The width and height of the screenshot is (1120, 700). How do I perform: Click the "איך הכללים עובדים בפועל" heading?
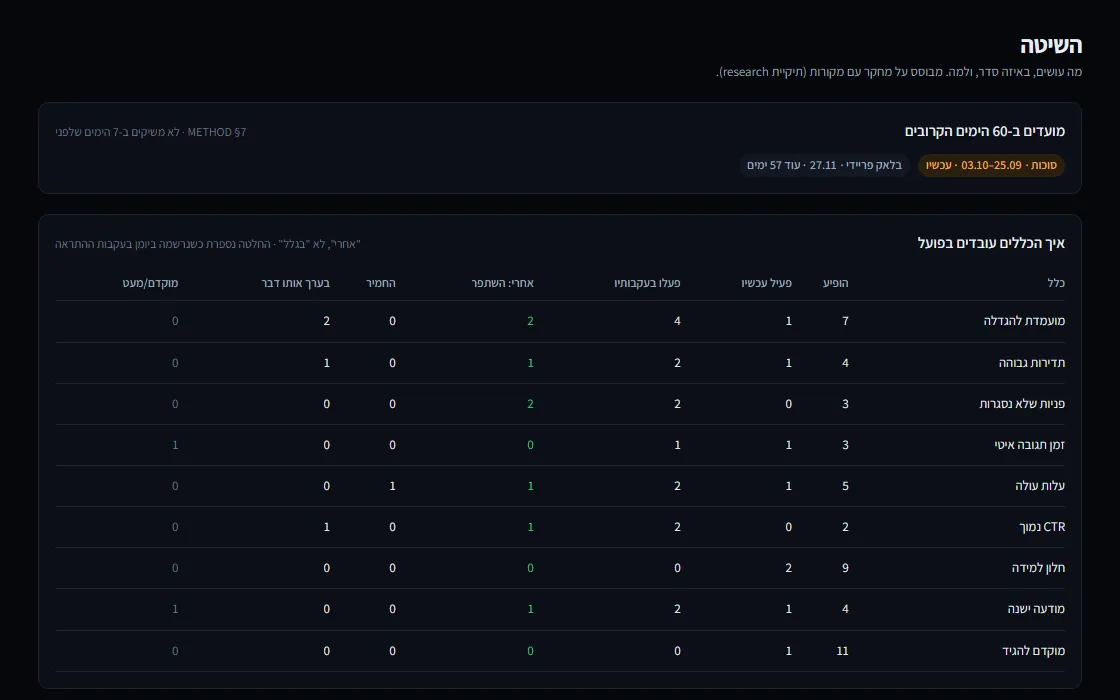coord(991,244)
